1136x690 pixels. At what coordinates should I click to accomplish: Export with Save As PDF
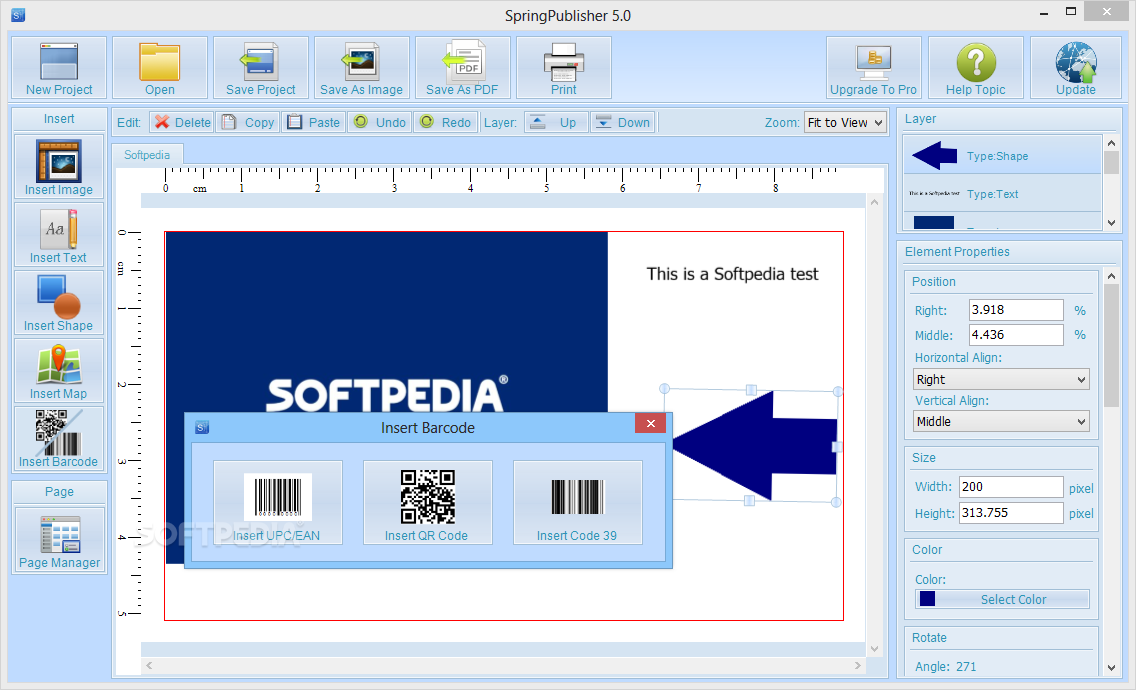point(462,67)
